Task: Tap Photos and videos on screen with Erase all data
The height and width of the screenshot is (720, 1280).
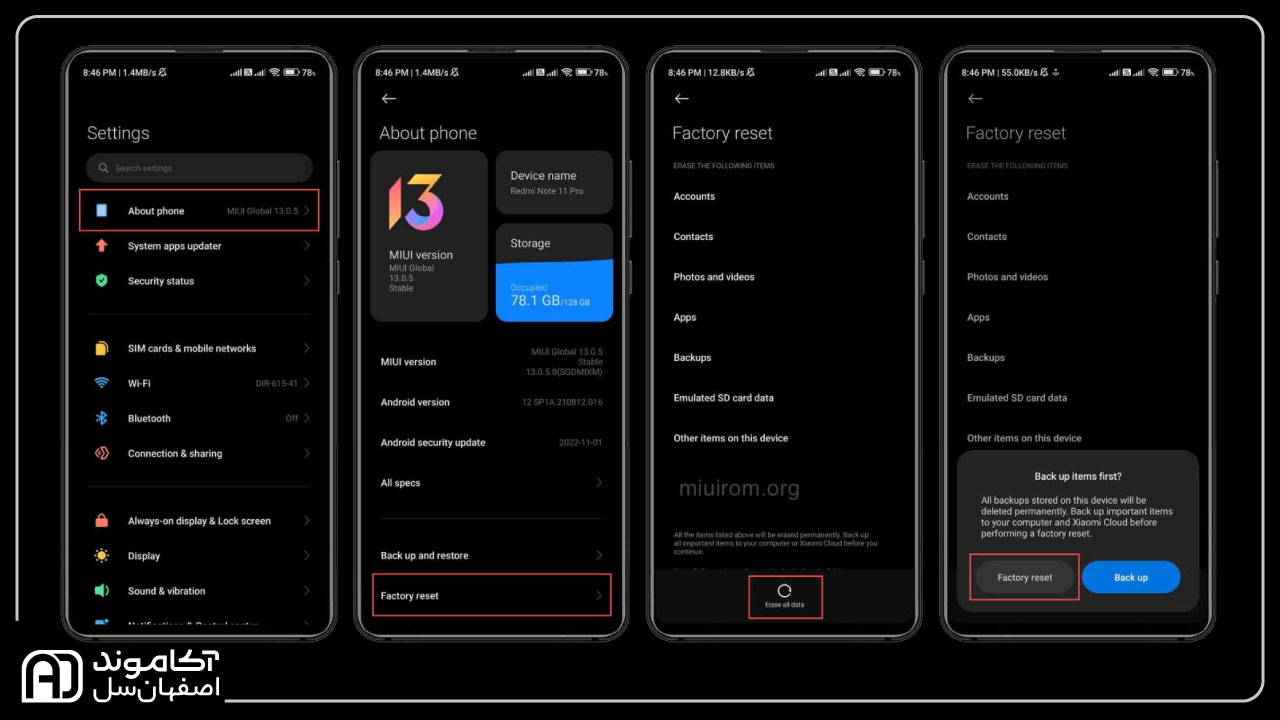Action: click(x=714, y=277)
